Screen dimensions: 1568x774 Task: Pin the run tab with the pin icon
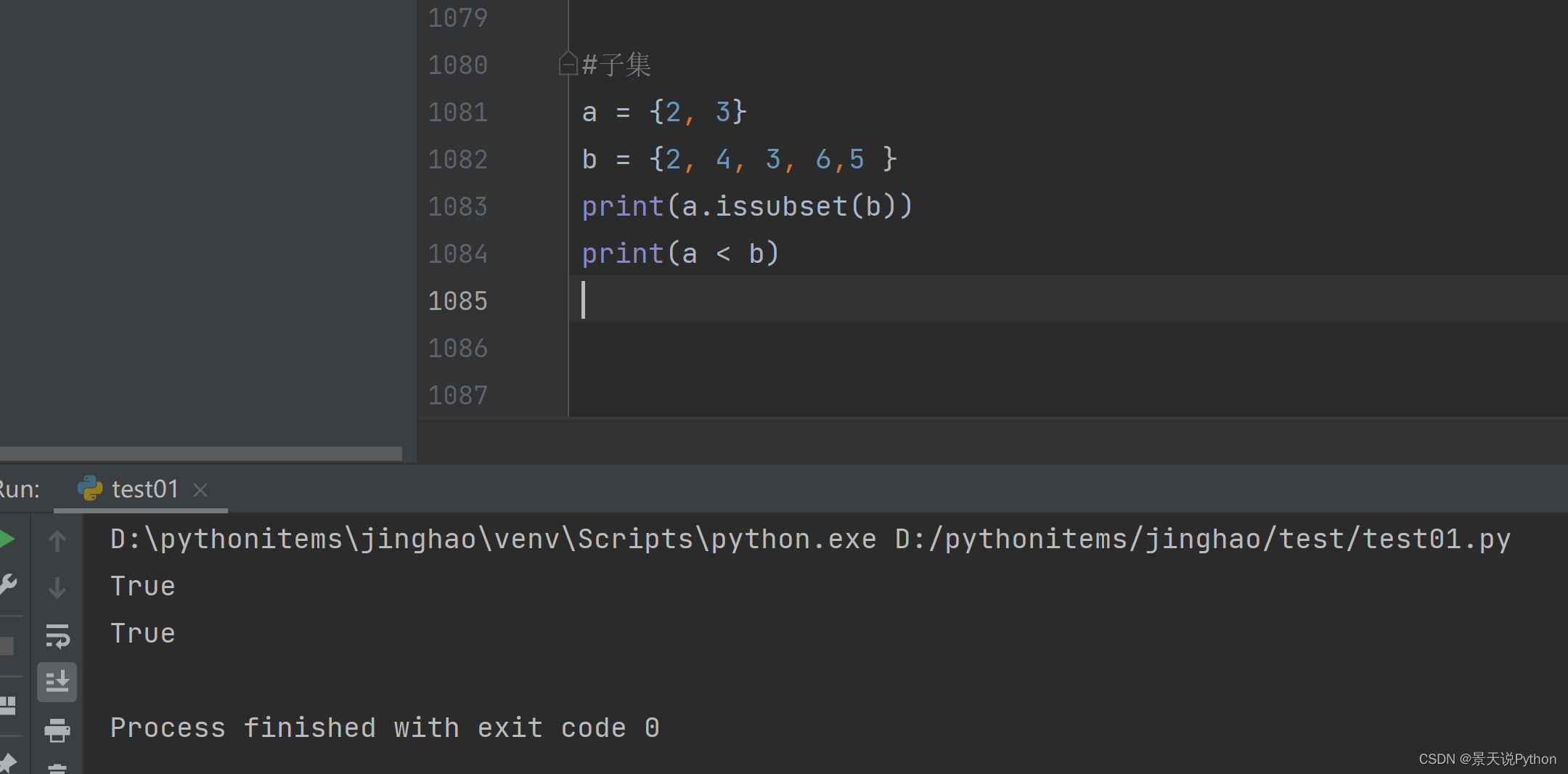tap(7, 762)
